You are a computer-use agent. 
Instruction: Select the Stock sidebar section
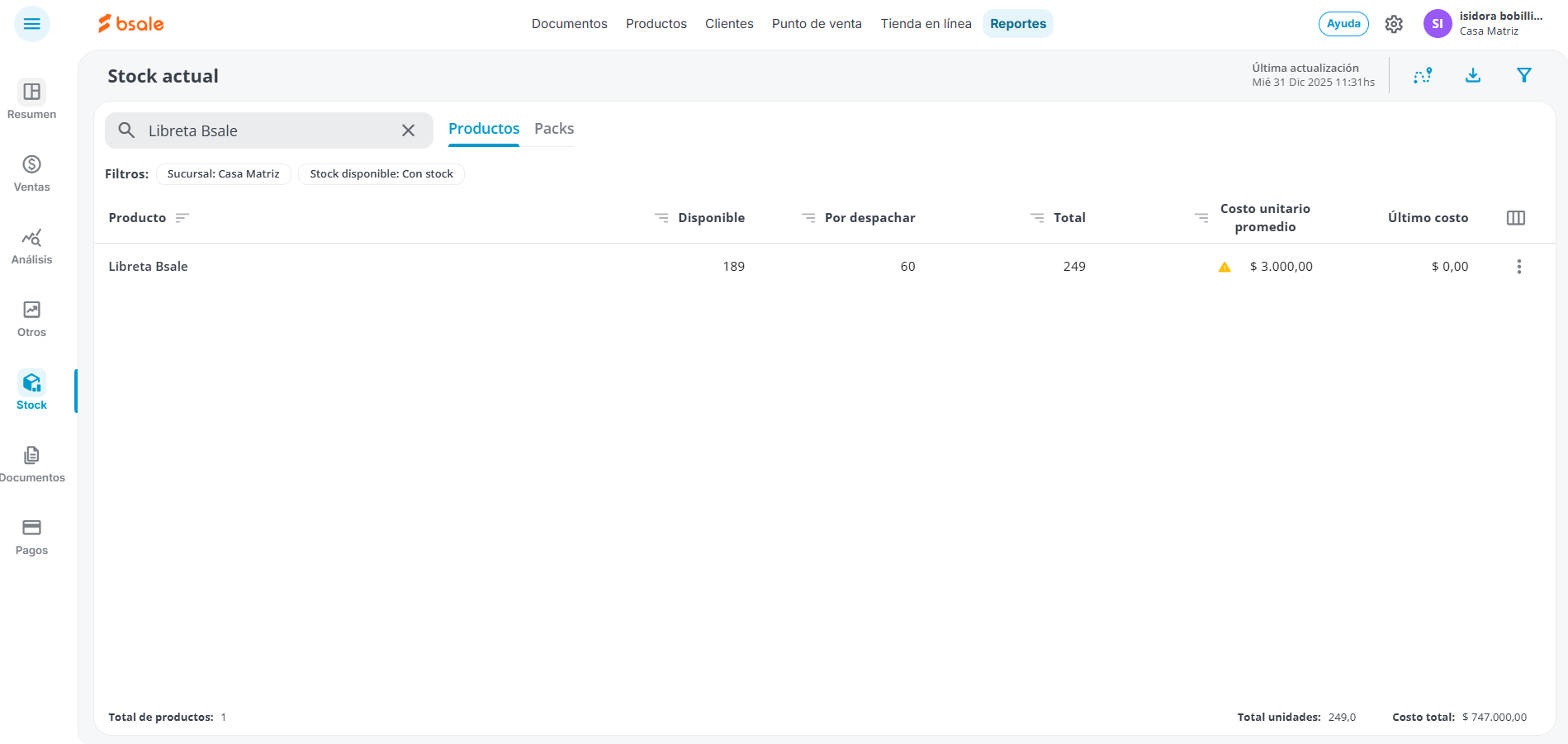coord(32,391)
